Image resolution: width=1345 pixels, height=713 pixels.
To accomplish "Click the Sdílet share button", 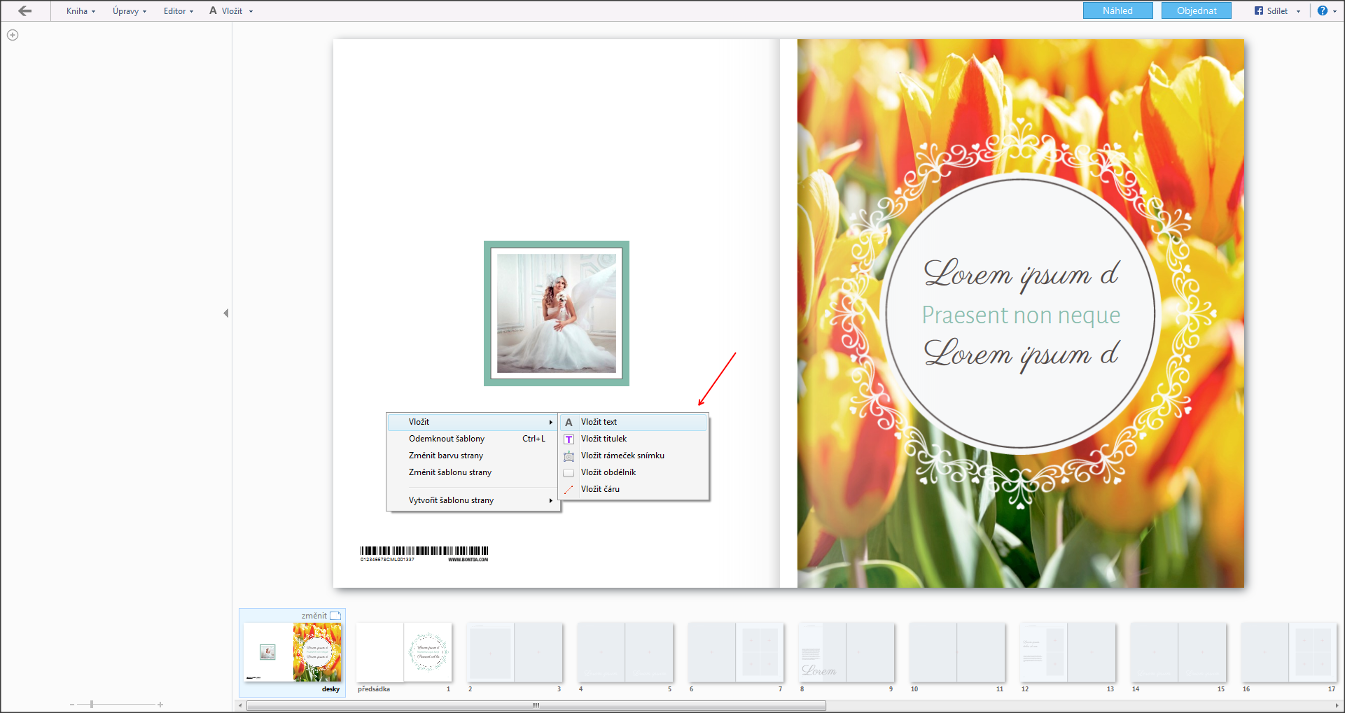I will pyautogui.click(x=1277, y=11).
